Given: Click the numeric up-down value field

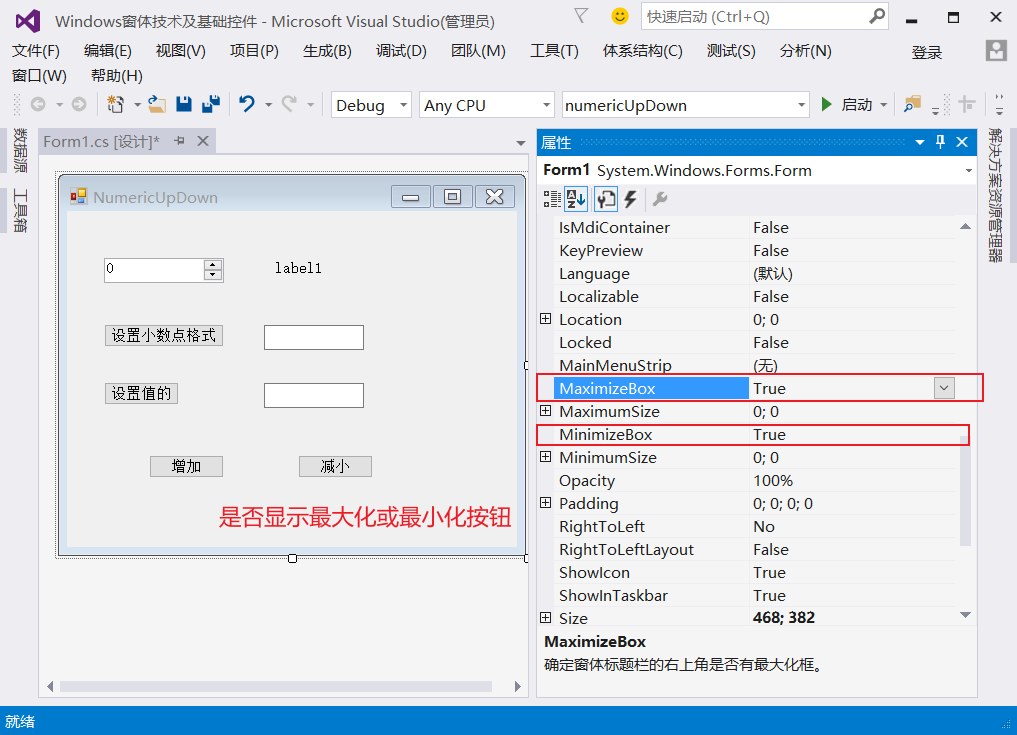Looking at the screenshot, I should pos(154,270).
